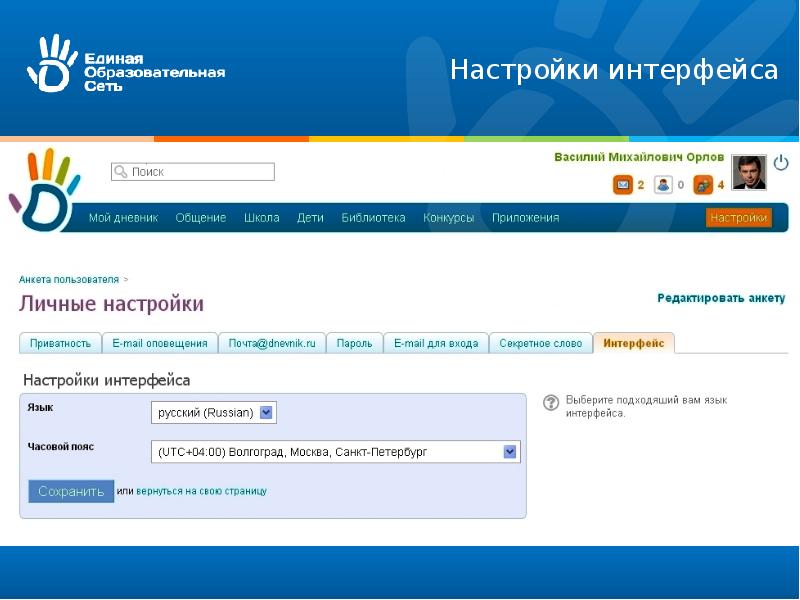800x600 pixels.
Task: Follow the вернуться на свою страницу link
Action: click(201, 492)
